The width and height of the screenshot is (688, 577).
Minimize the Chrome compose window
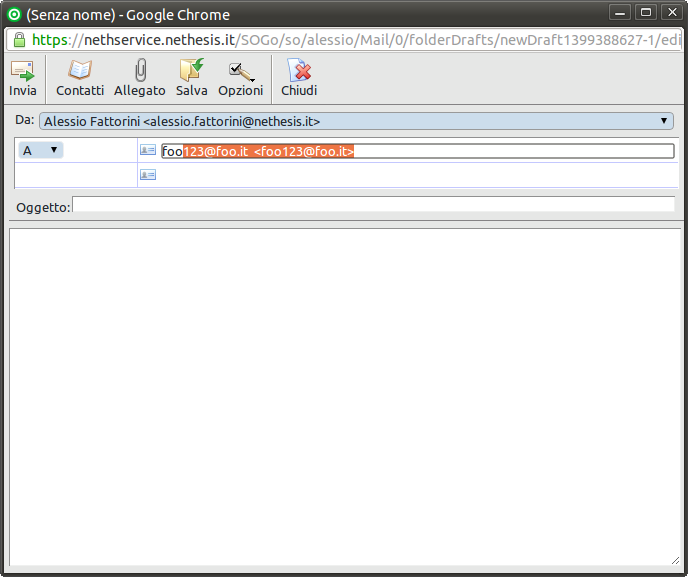point(622,13)
